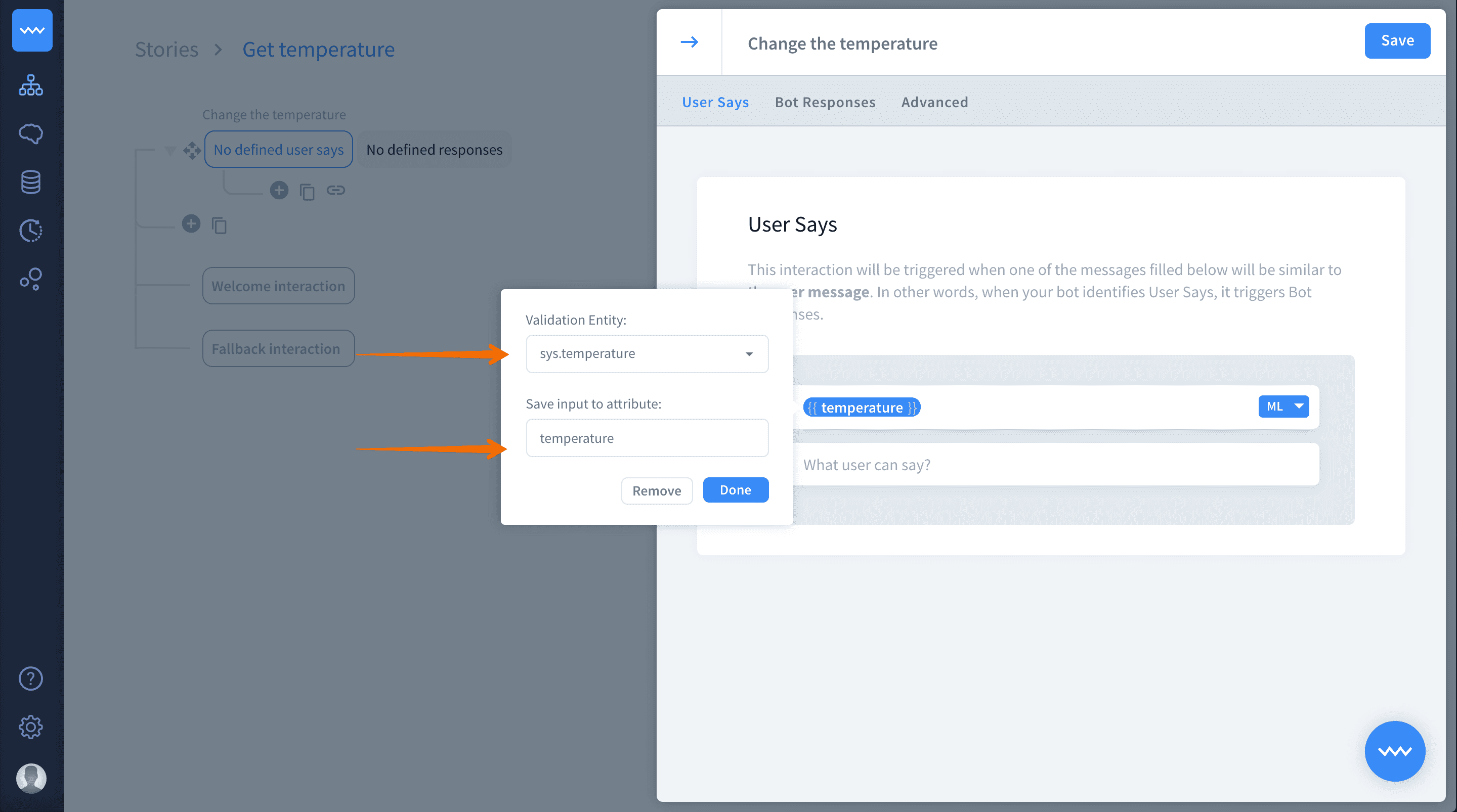1457x812 pixels.
Task: Click the Stories breadcrumb link
Action: coord(166,50)
